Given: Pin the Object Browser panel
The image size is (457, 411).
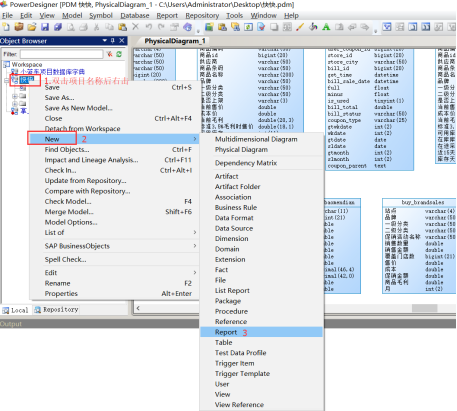Looking at the screenshot, I should pos(113,41).
